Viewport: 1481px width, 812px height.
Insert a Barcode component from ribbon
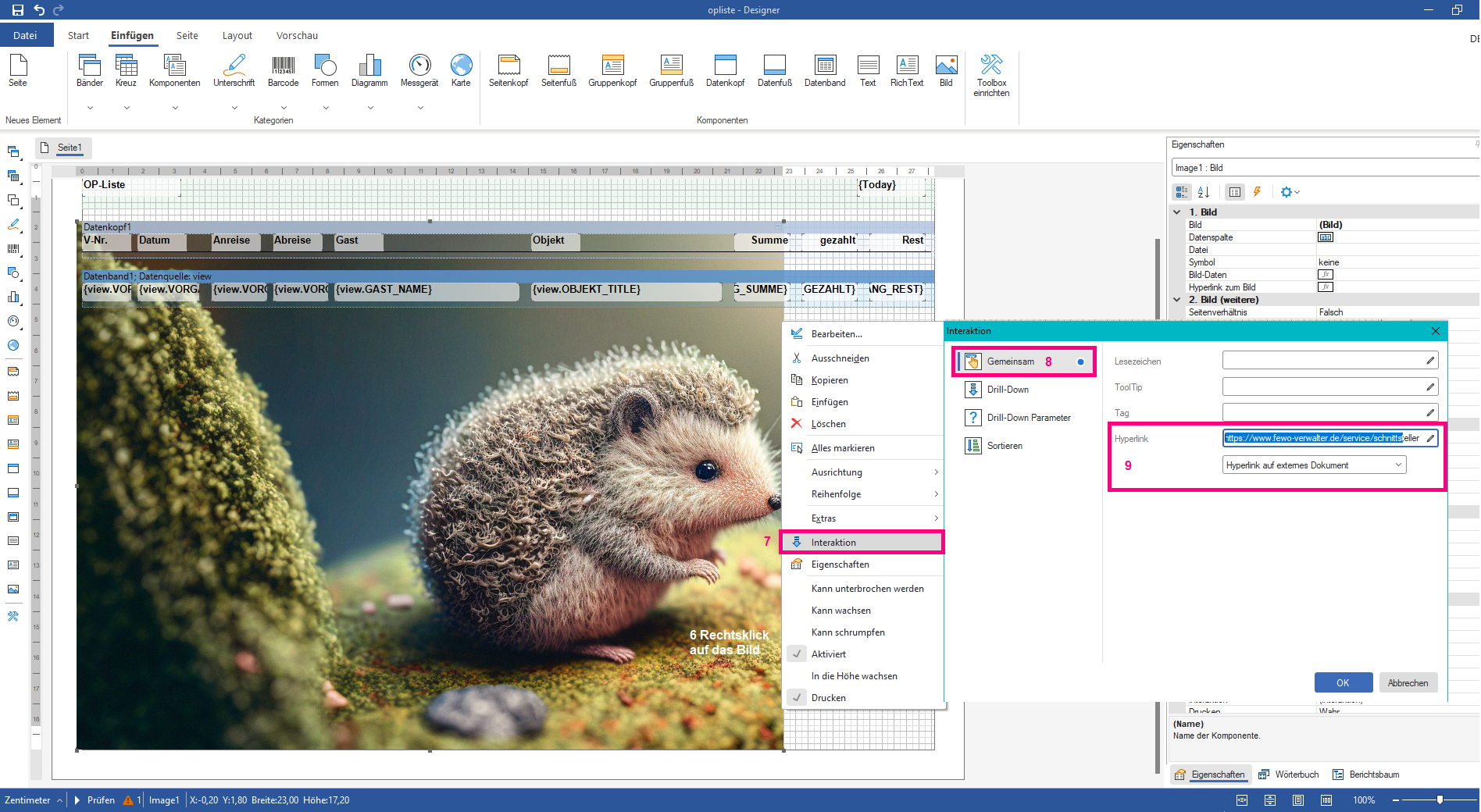pyautogui.click(x=283, y=71)
